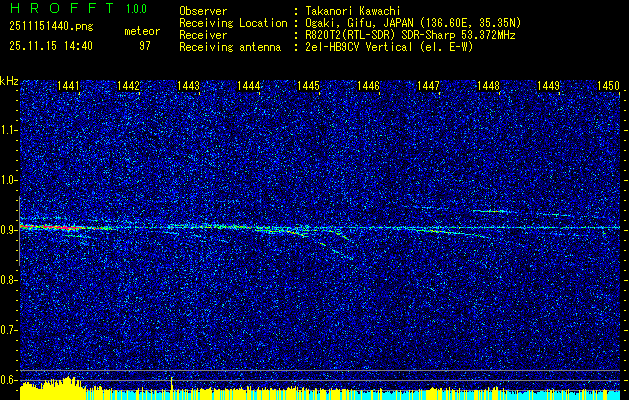Click the Observer field label

click(203, 11)
